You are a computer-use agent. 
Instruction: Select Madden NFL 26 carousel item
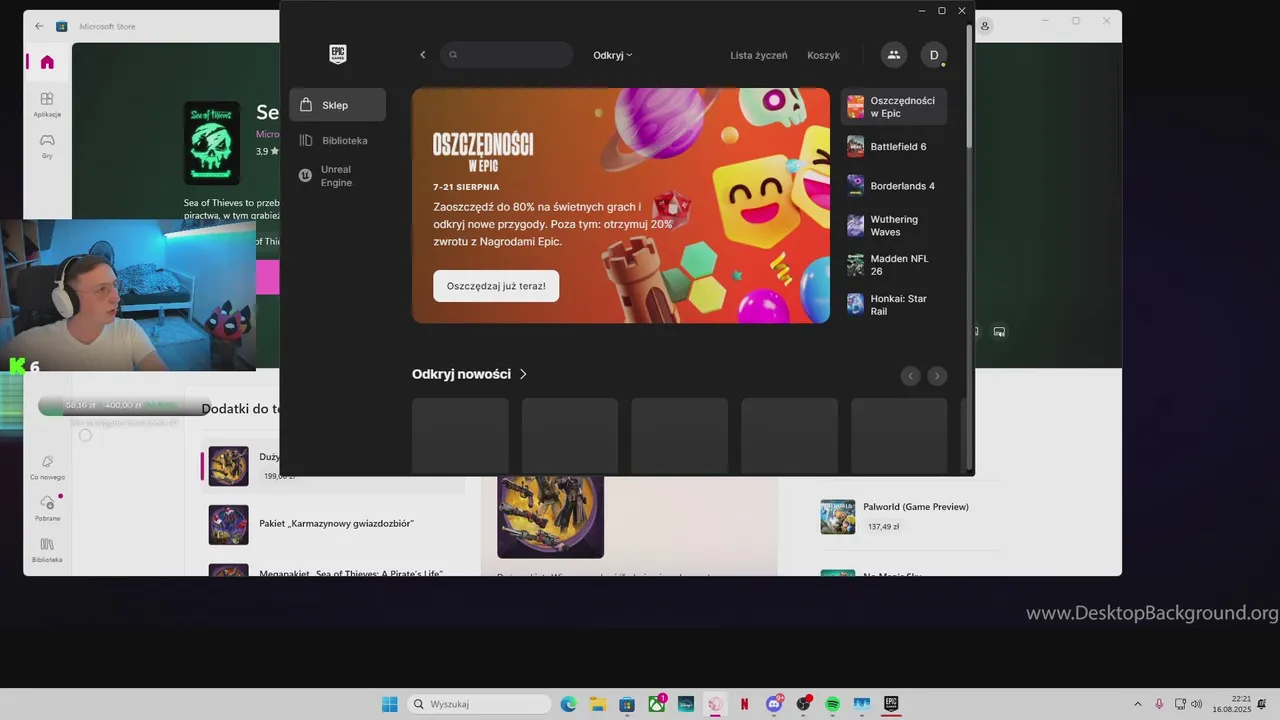(x=893, y=265)
